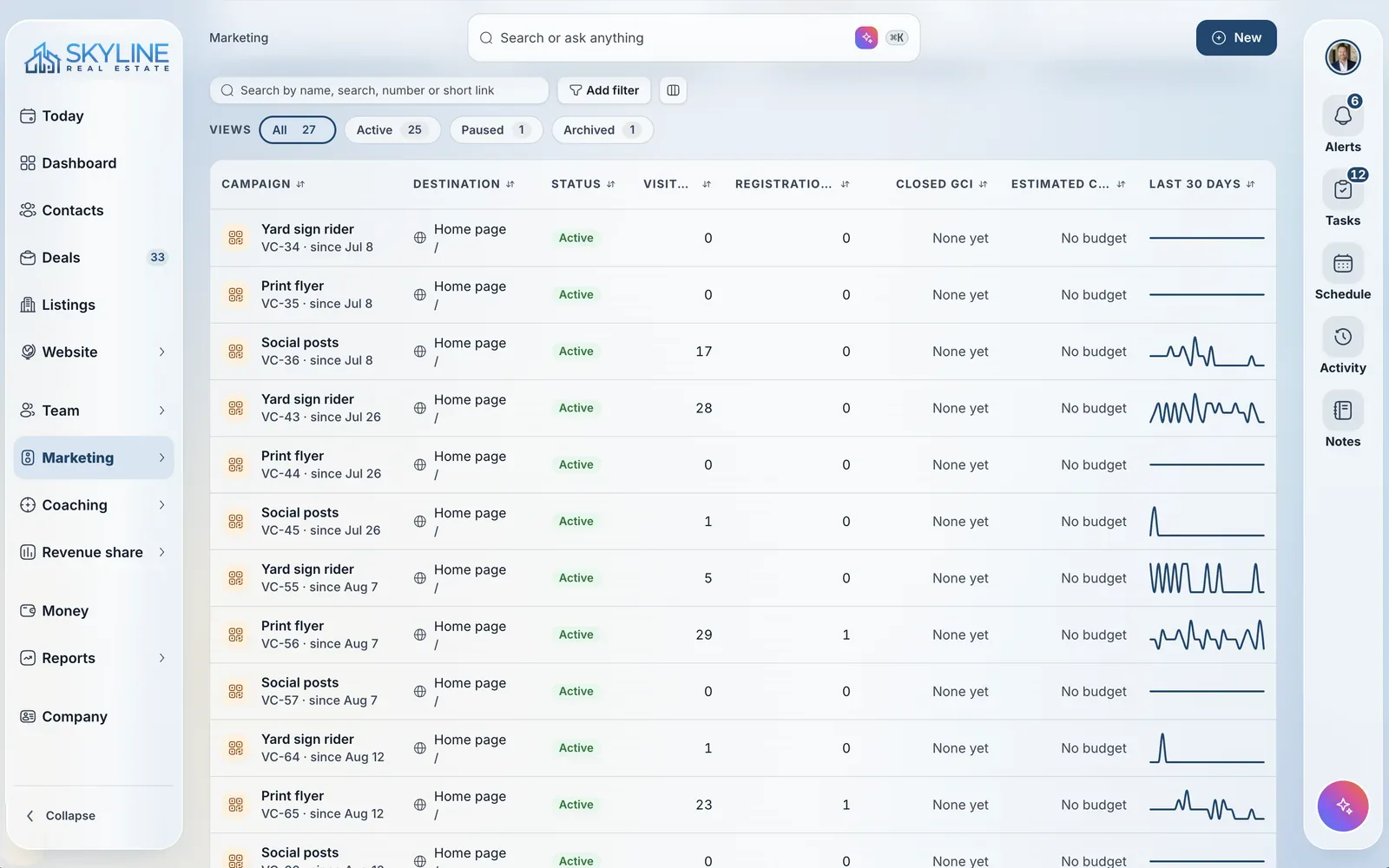Viewport: 1389px width, 868px height.
Task: Toggle the column layout icon
Action: [x=673, y=90]
